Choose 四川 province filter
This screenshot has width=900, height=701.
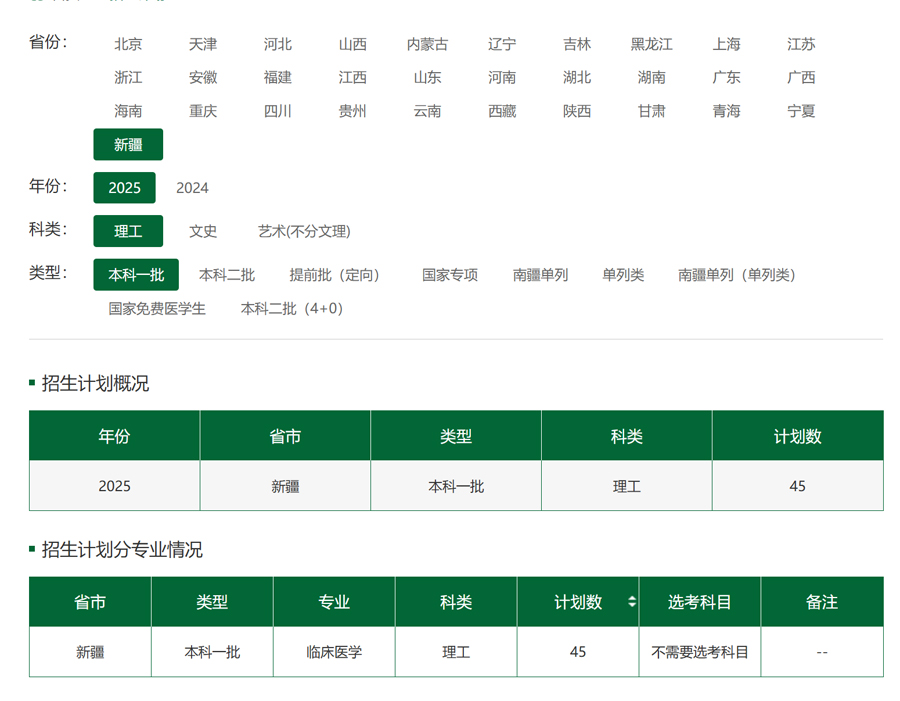click(278, 111)
